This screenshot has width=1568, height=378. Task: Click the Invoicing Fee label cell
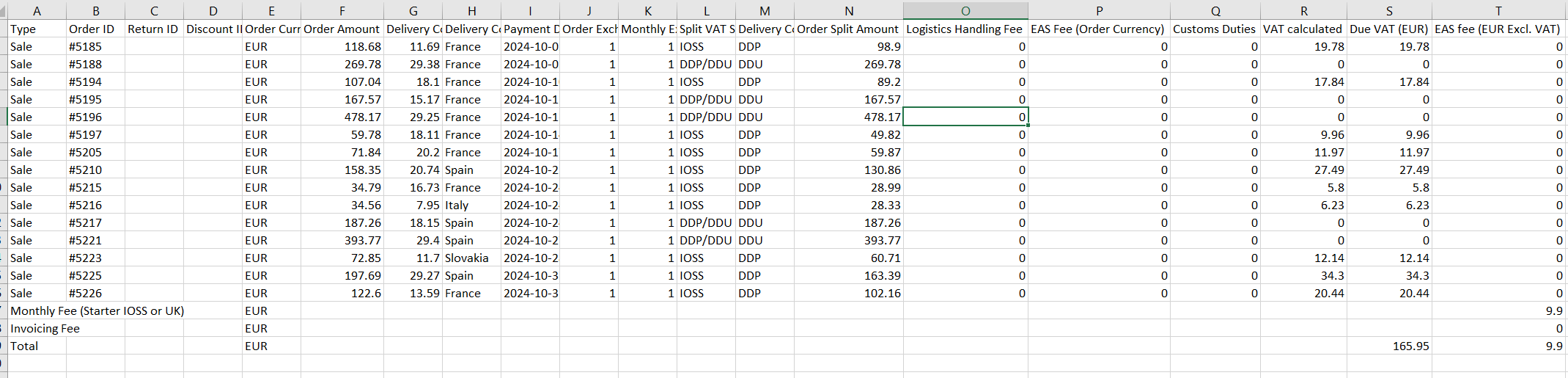[45, 329]
